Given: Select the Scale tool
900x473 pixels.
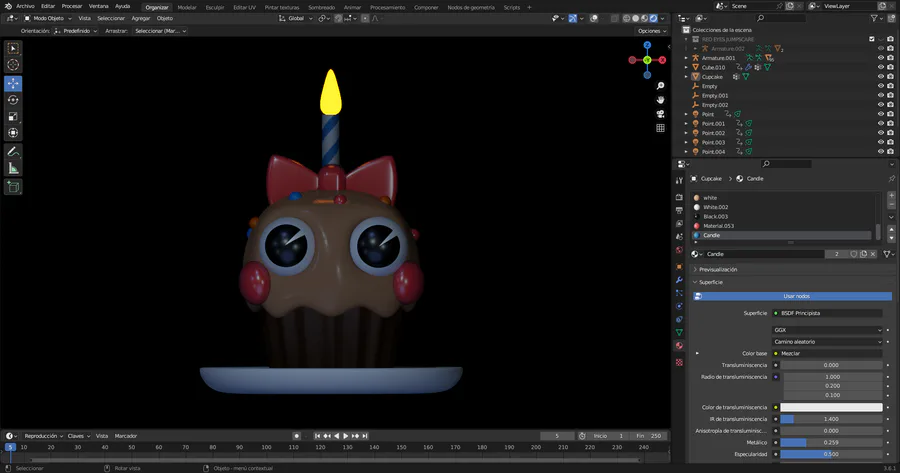Looking at the screenshot, I should 13,117.
